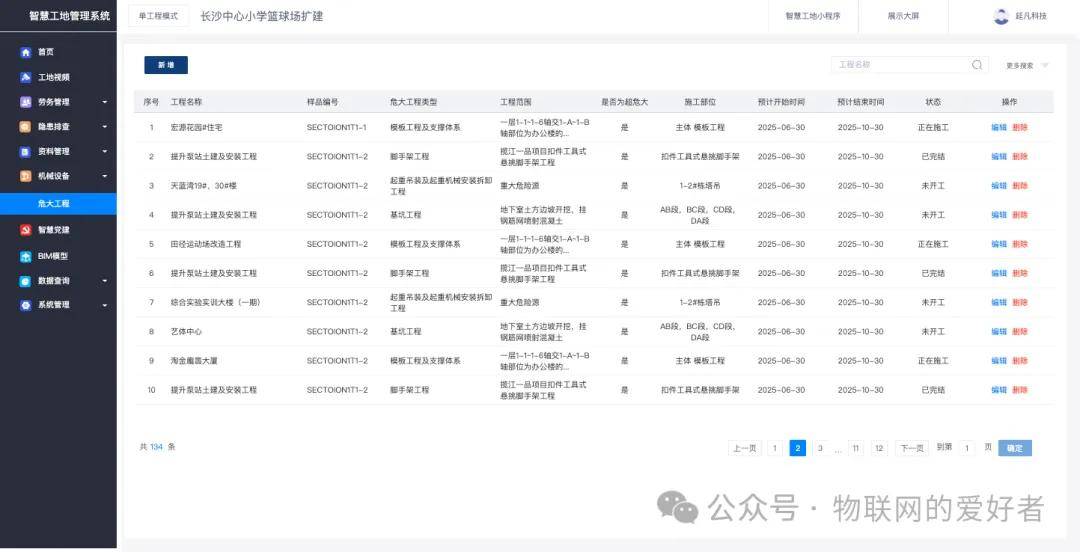Click the BIM模型 sidebar icon
This screenshot has width=1080, height=552.
25,256
